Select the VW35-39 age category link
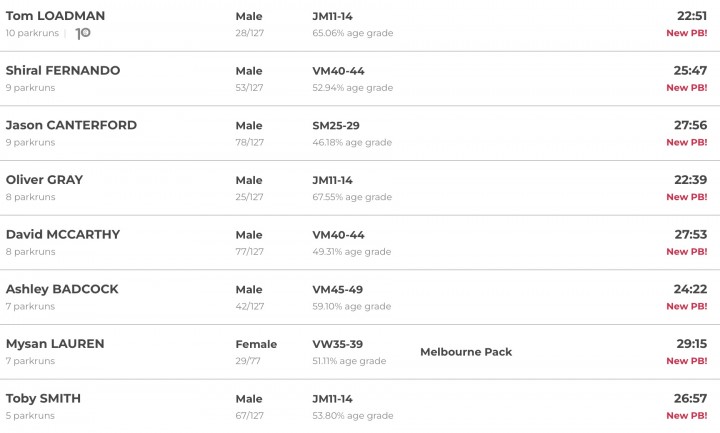This screenshot has width=720, height=433. (x=338, y=343)
